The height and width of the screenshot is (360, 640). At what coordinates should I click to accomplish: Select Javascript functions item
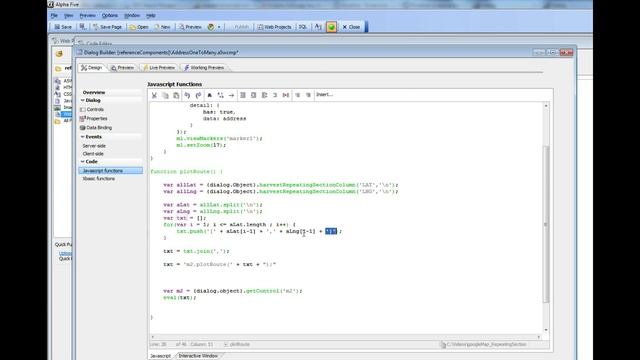click(x=111, y=171)
